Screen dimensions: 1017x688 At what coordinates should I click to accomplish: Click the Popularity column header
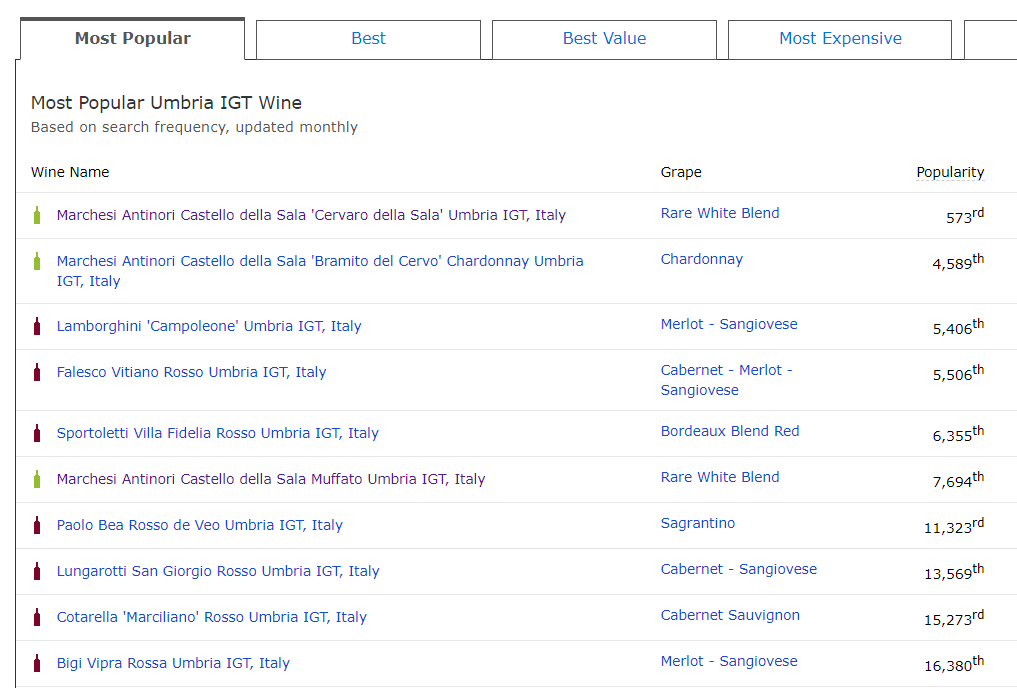pyautogui.click(x=950, y=172)
